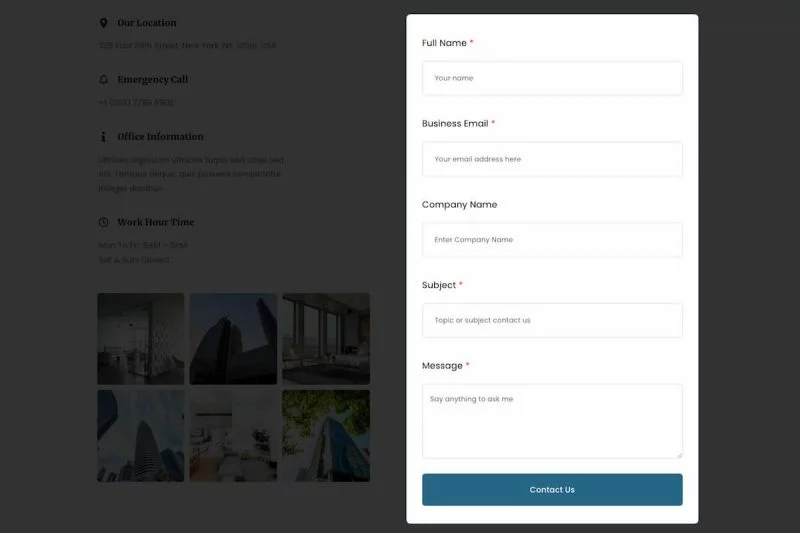
Task: Open the lounge with windows photo
Action: tap(326, 339)
